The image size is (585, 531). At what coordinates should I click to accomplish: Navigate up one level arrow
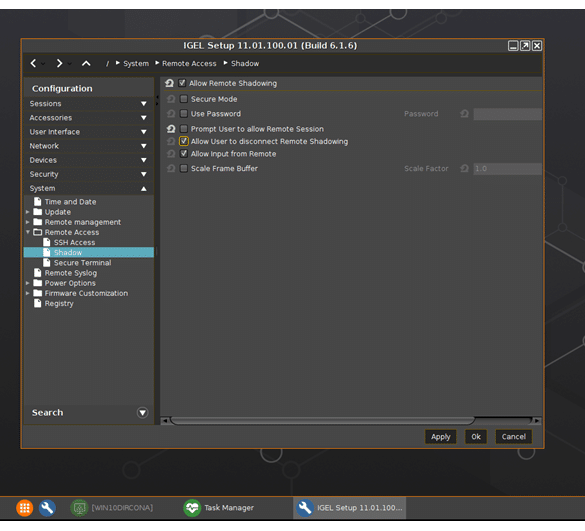pos(86,63)
